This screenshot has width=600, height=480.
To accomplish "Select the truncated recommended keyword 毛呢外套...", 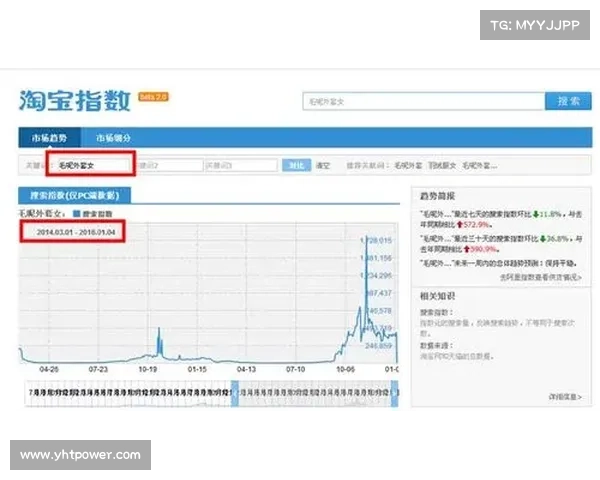I will click(479, 166).
